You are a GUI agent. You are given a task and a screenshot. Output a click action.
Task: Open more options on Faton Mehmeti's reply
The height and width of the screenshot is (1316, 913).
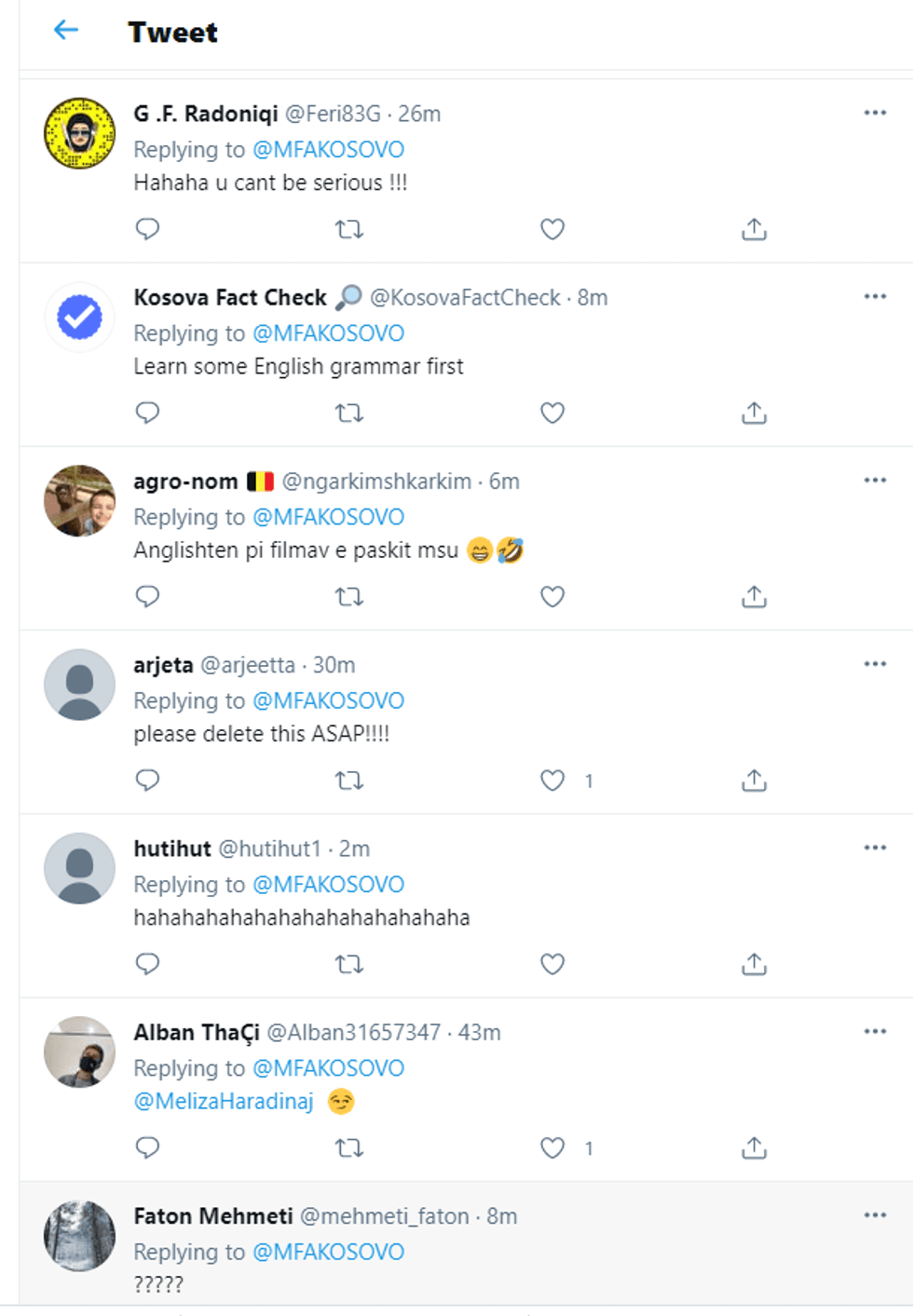click(875, 1214)
